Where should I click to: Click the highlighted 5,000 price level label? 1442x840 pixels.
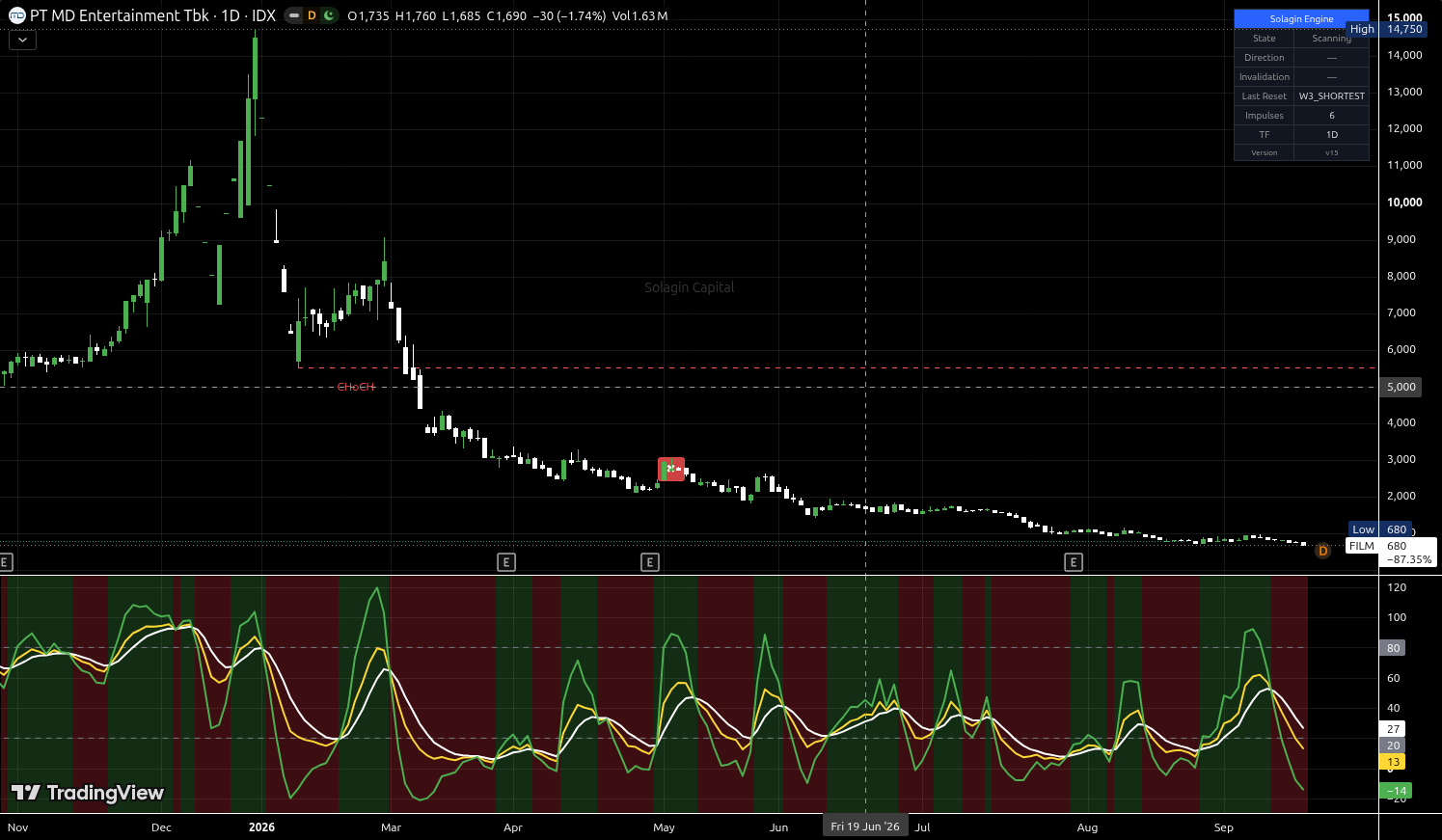pyautogui.click(x=1401, y=387)
